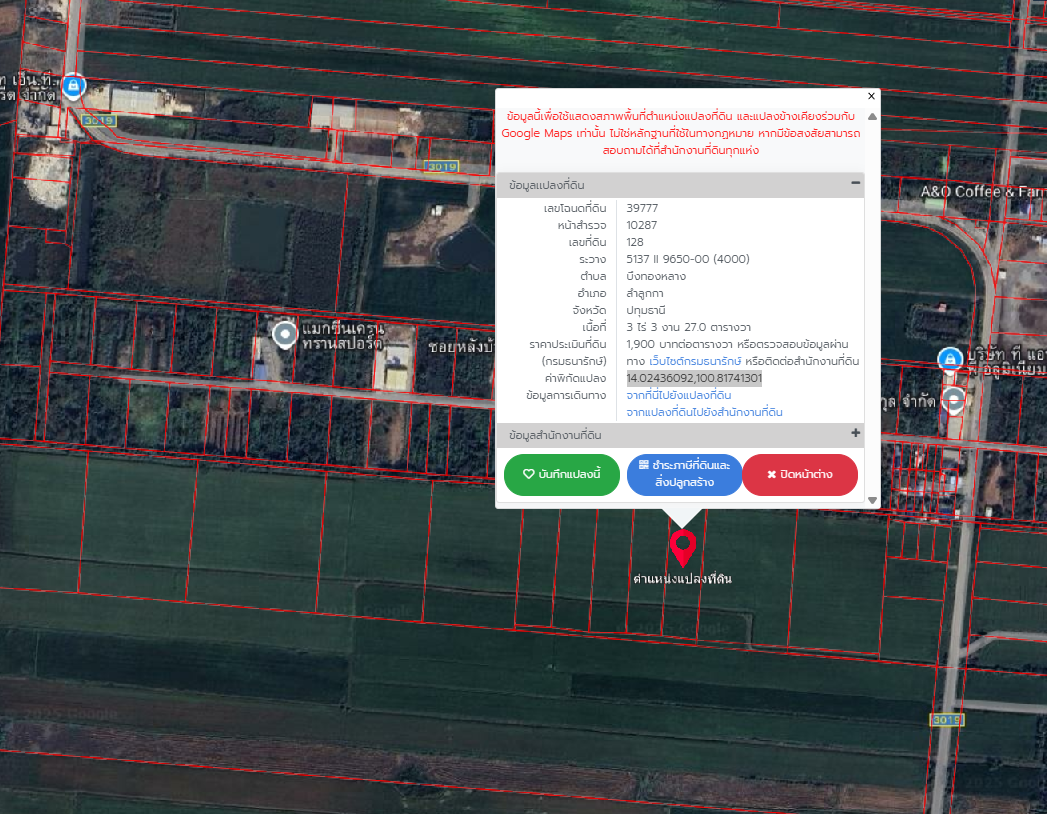1047x814 pixels.
Task: Click the ปิดหน้าต่าง red button
Action: [x=800, y=474]
